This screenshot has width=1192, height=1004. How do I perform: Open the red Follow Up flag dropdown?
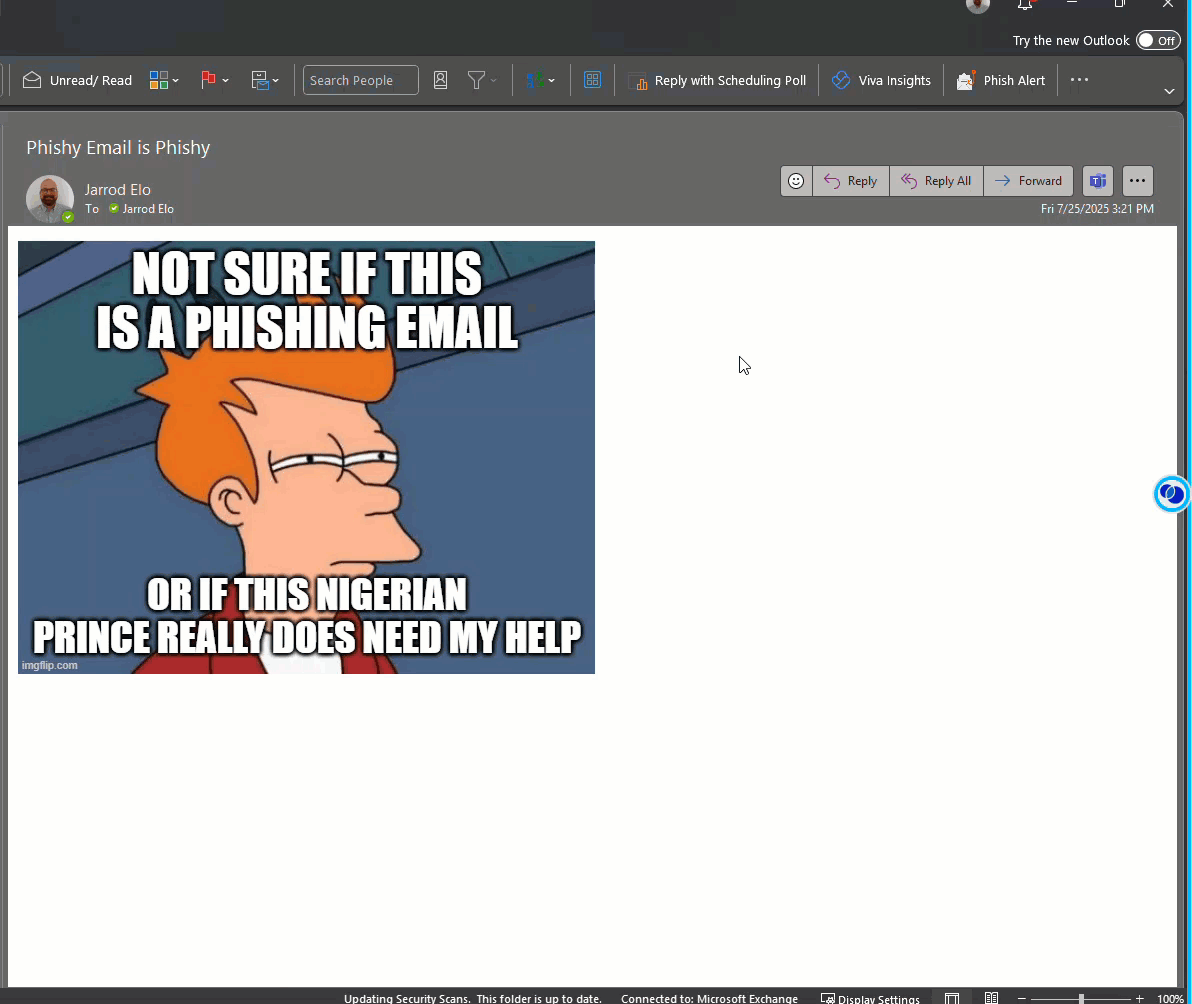click(214, 81)
